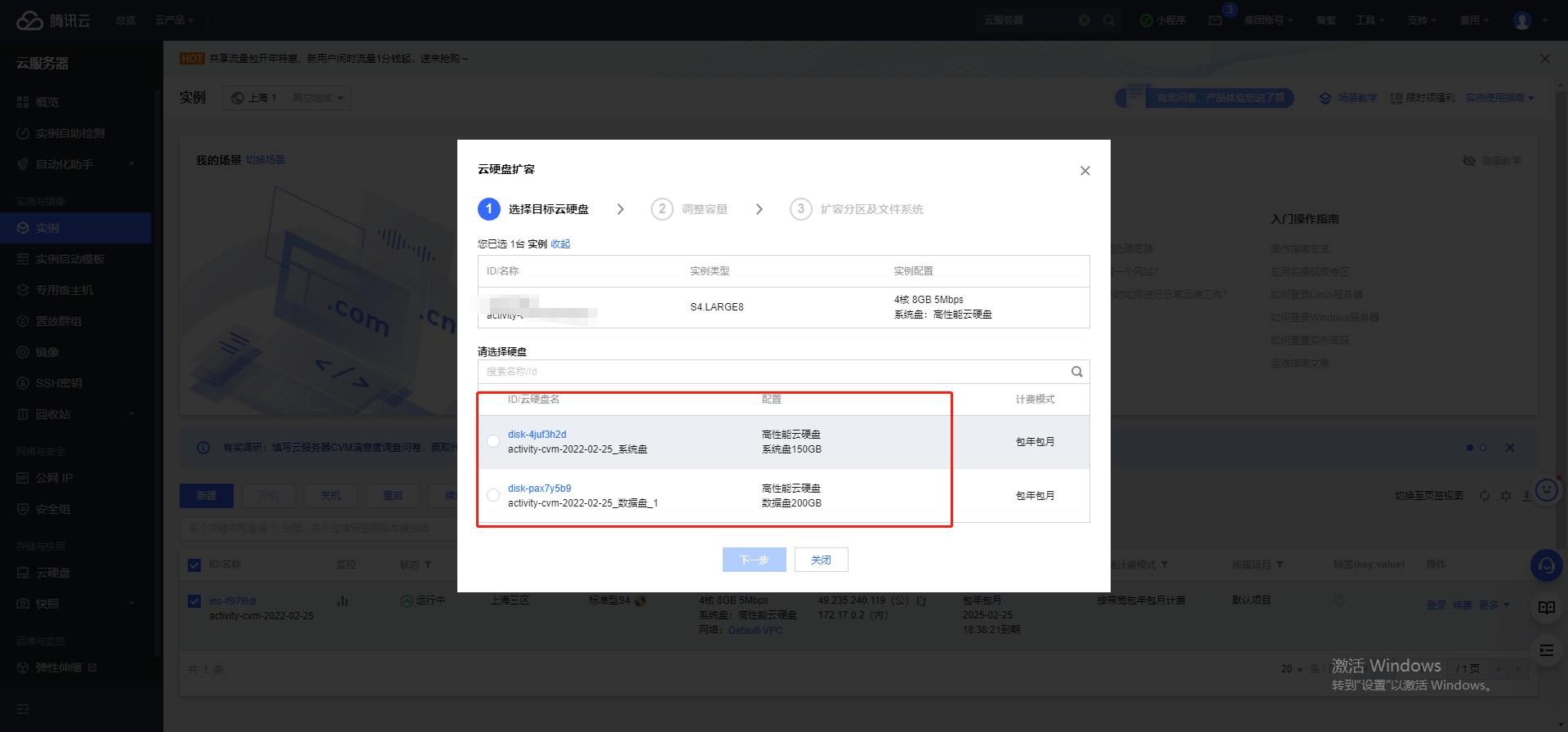Open the 更多 dropdown for the instance
The image size is (1568, 732).
(1494, 605)
